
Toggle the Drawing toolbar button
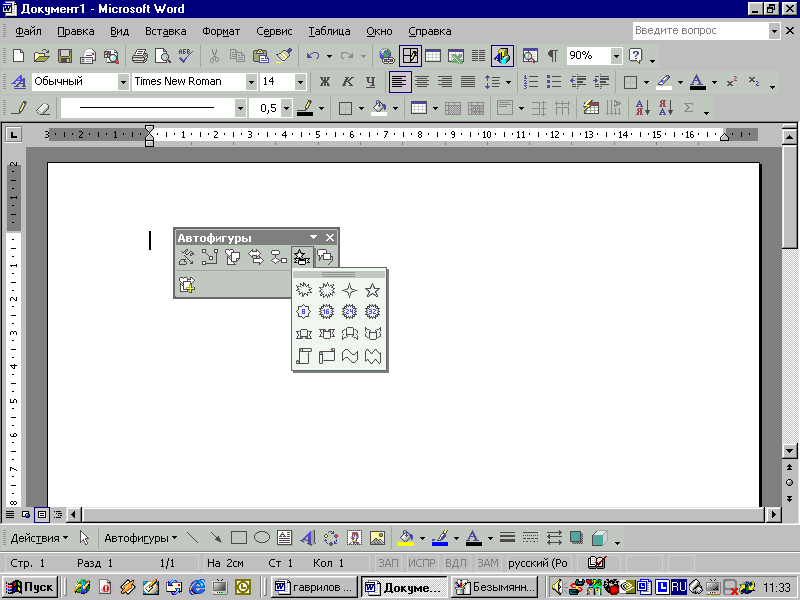[502, 56]
